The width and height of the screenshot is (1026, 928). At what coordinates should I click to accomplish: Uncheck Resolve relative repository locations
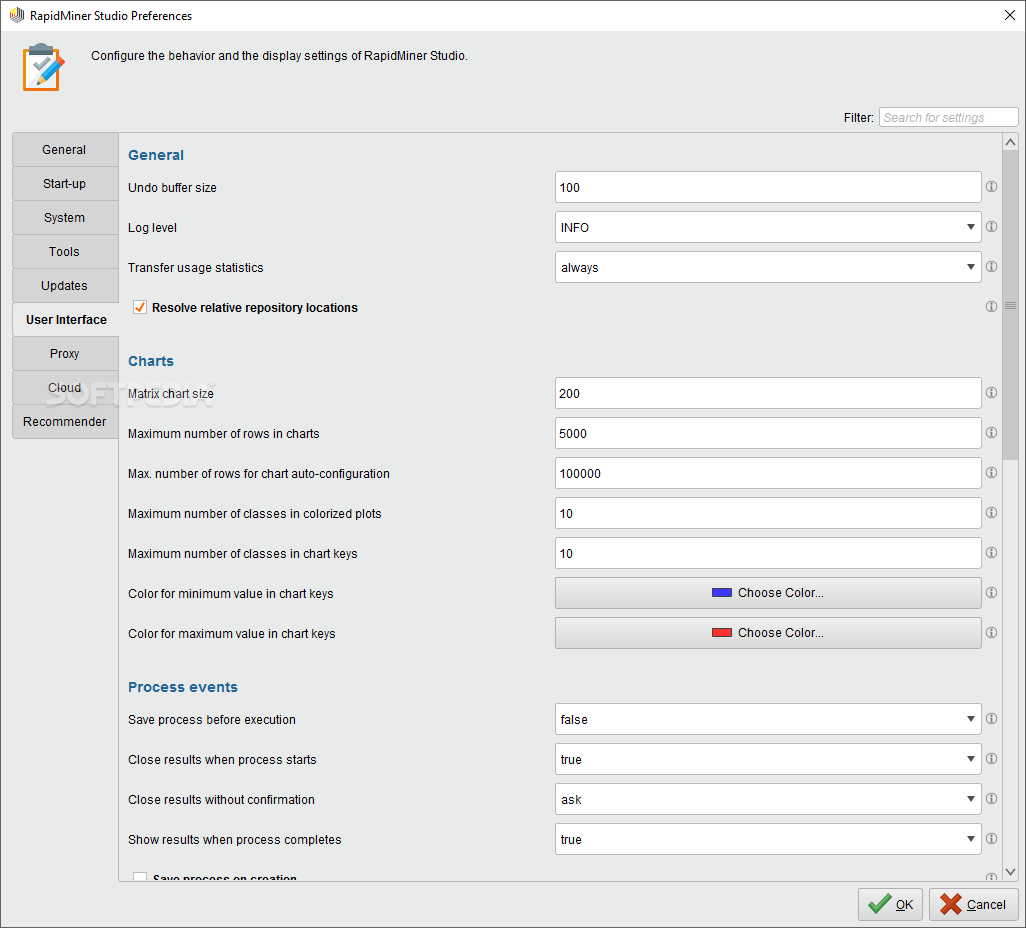coord(139,307)
